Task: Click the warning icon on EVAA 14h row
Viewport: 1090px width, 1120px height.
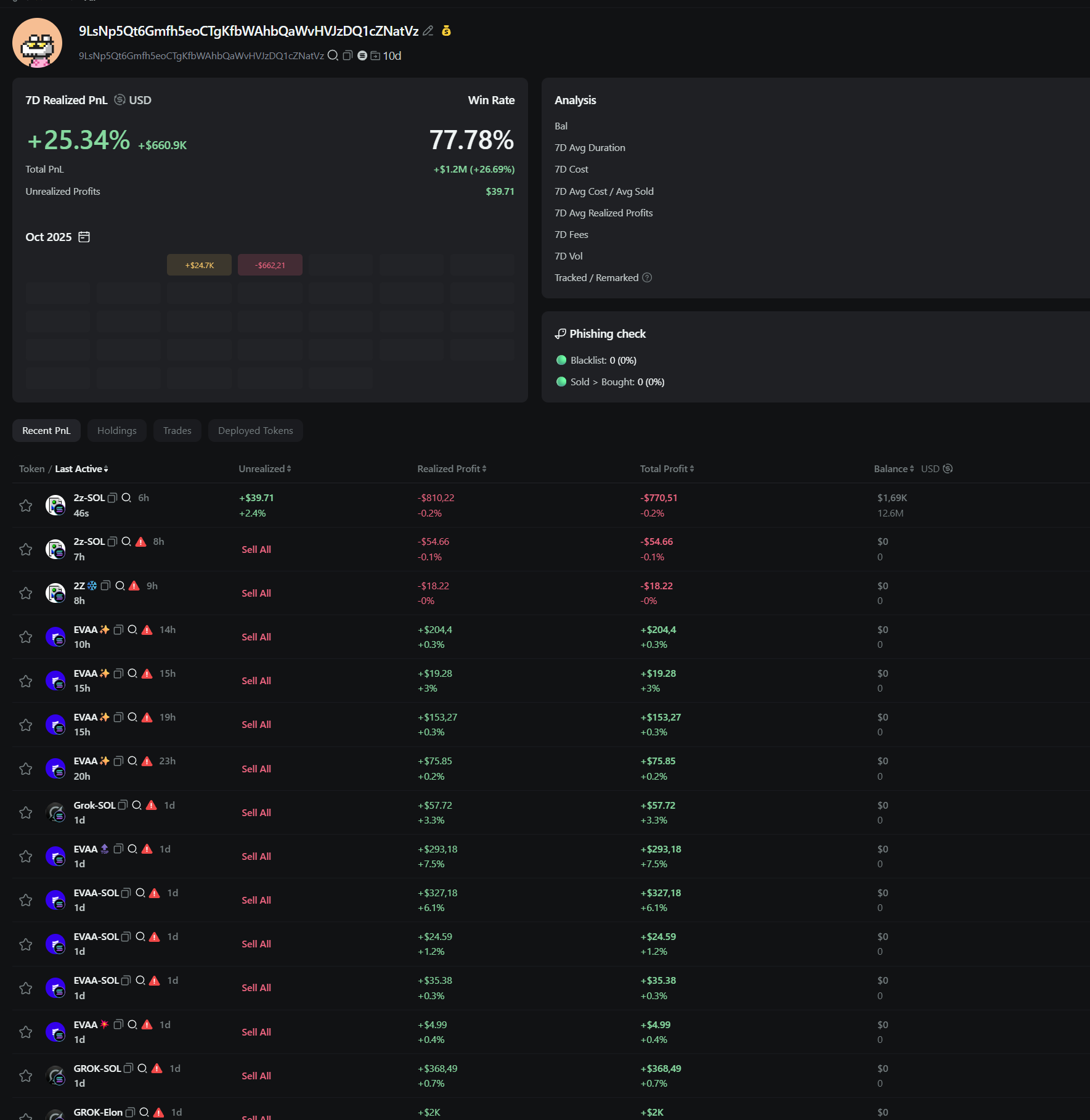Action: coord(147,630)
